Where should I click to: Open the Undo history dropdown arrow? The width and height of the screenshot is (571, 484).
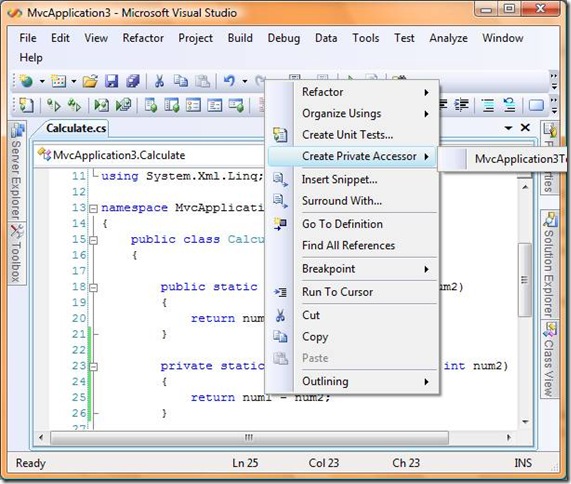[x=245, y=81]
